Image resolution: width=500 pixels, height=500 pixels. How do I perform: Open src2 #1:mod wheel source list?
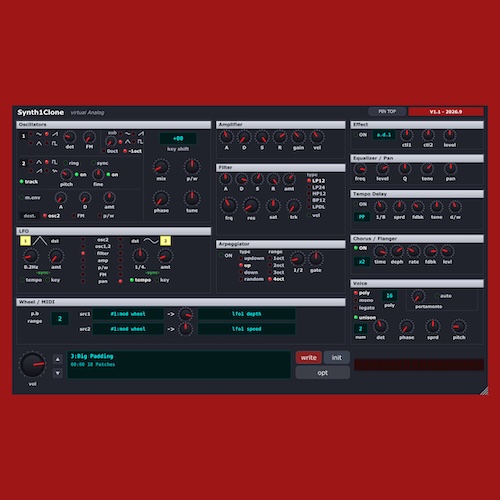click(x=128, y=329)
